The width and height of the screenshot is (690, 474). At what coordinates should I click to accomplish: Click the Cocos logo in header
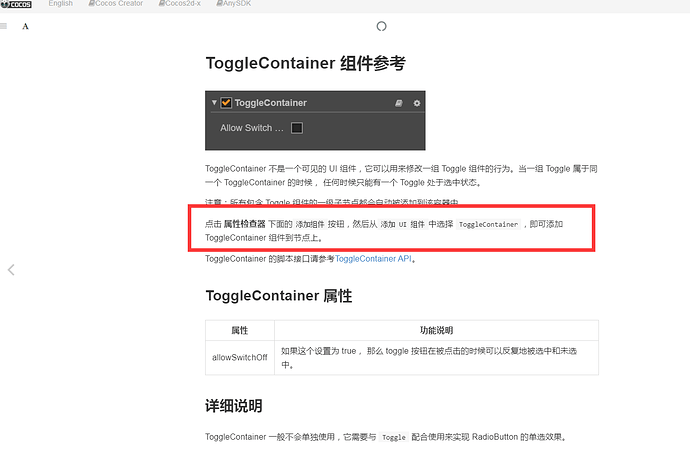pos(16,4)
